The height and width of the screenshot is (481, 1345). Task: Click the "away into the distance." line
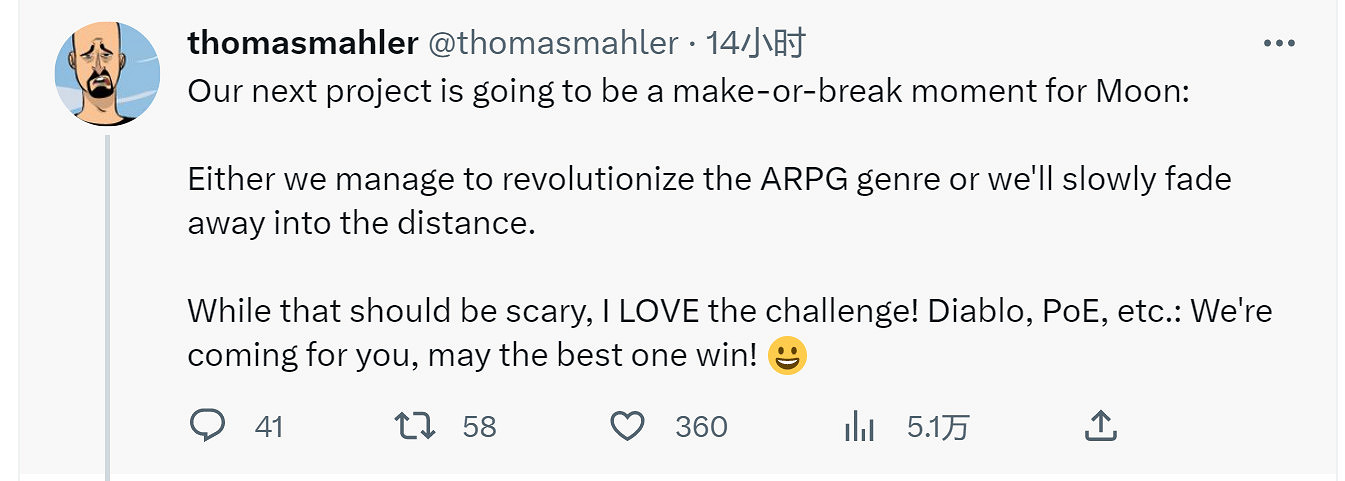click(362, 222)
